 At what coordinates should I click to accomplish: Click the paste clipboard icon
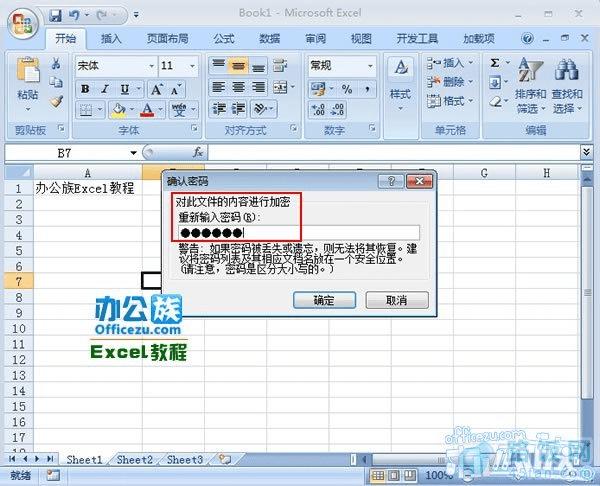click(x=28, y=70)
